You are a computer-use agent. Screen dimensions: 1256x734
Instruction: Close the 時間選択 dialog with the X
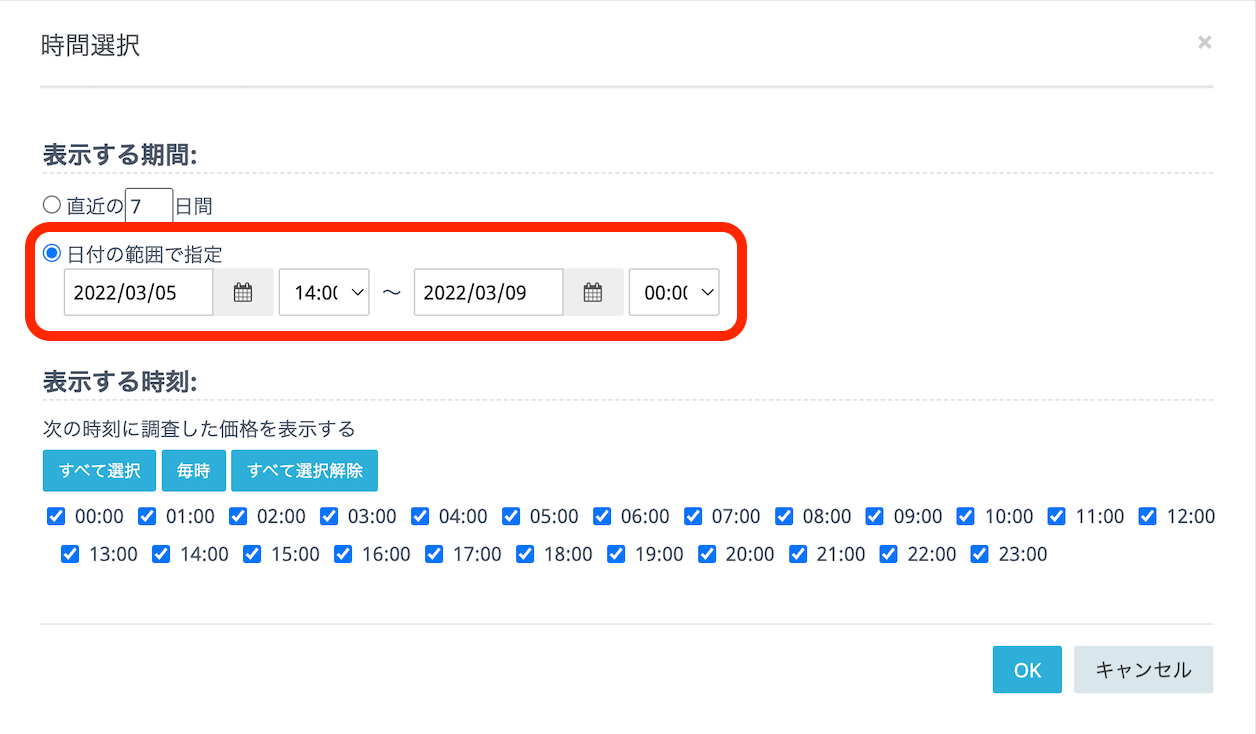1204,42
